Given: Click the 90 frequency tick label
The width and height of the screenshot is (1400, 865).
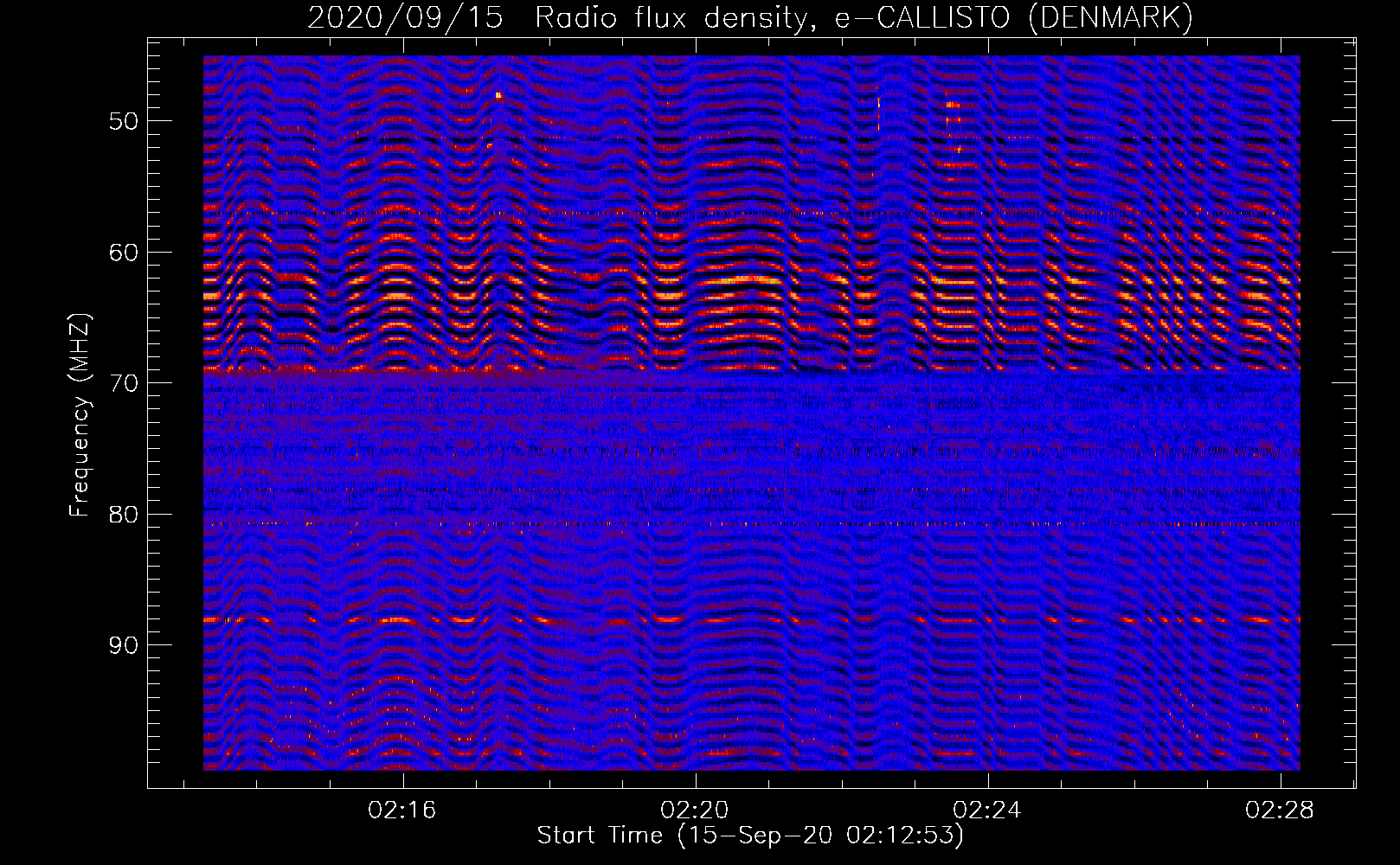Looking at the screenshot, I should coord(124,645).
